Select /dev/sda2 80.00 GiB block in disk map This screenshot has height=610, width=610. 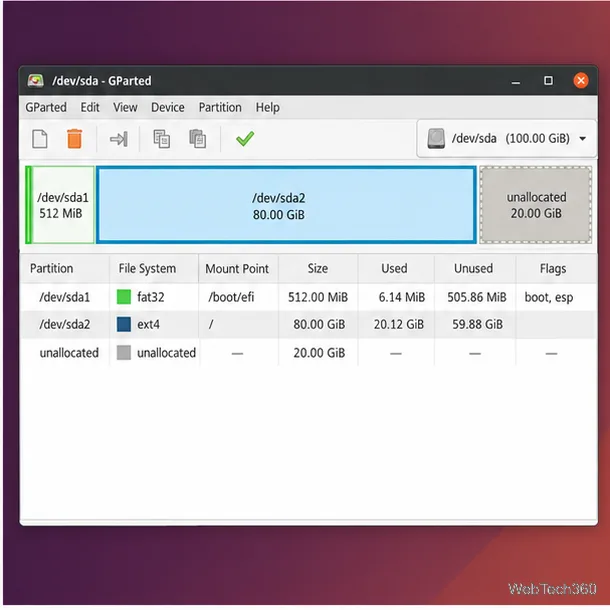(286, 205)
